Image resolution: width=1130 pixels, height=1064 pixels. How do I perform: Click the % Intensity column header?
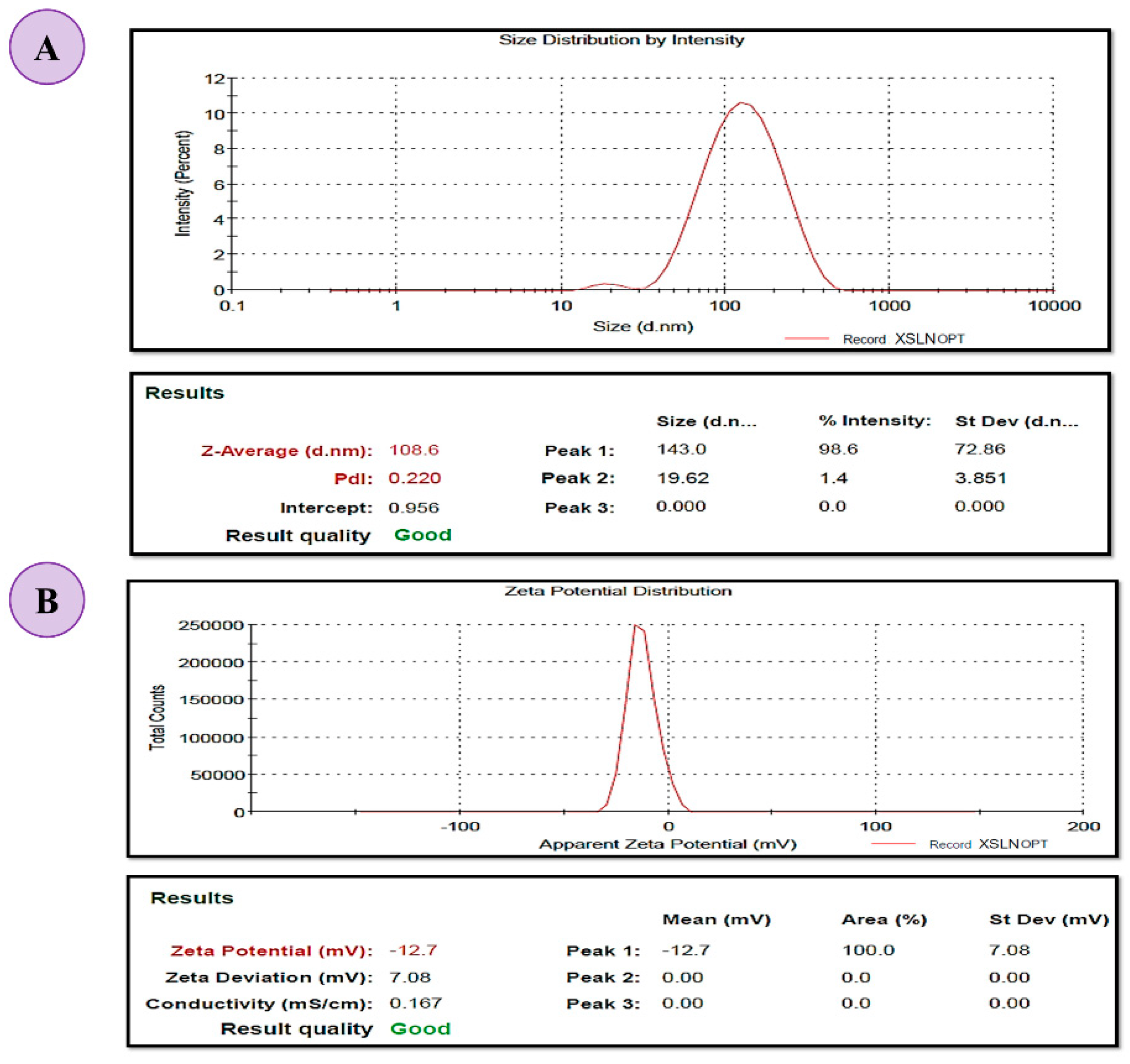point(874,420)
